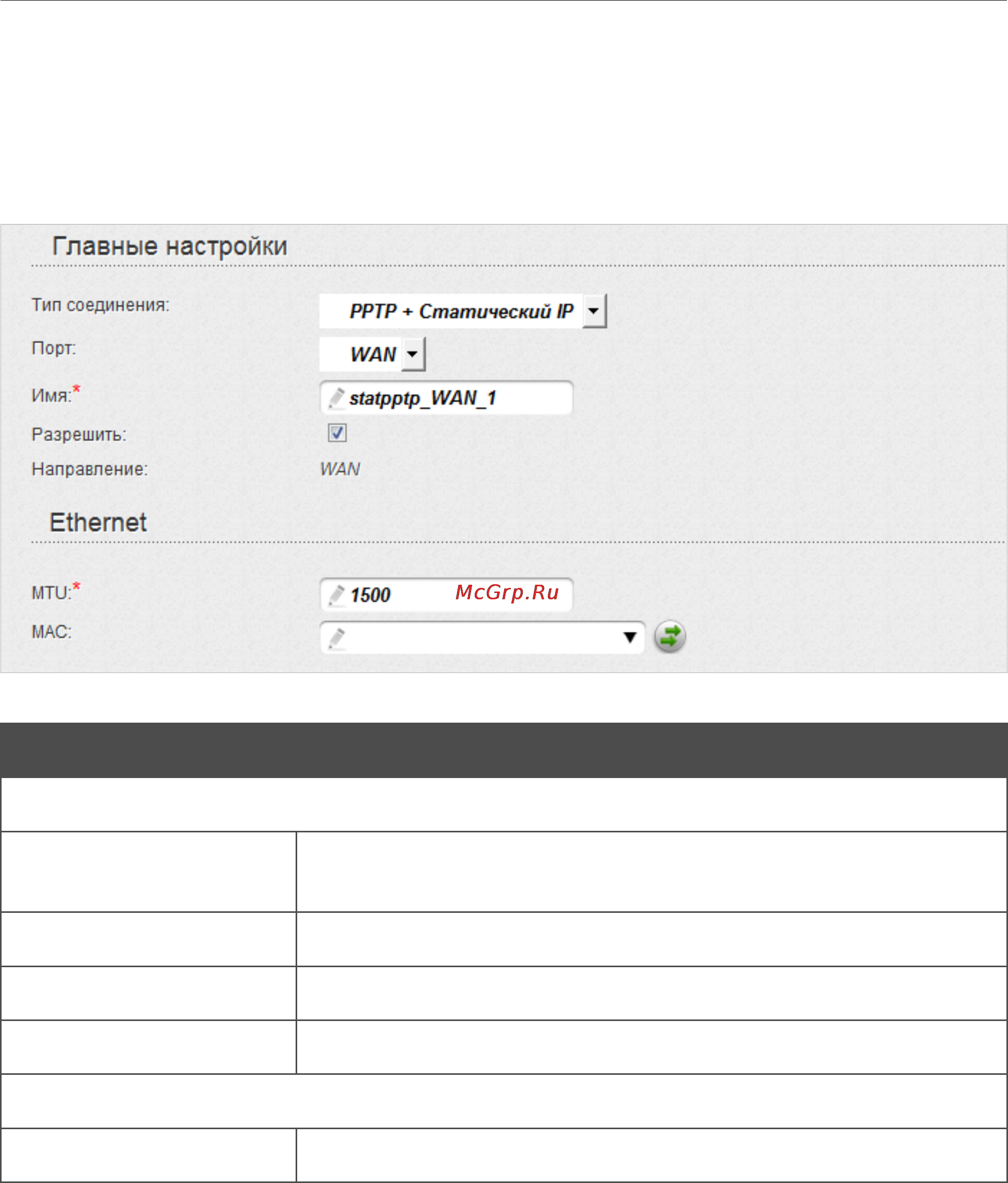1008x1183 pixels.
Task: Click the Направление label
Action: [90, 469]
